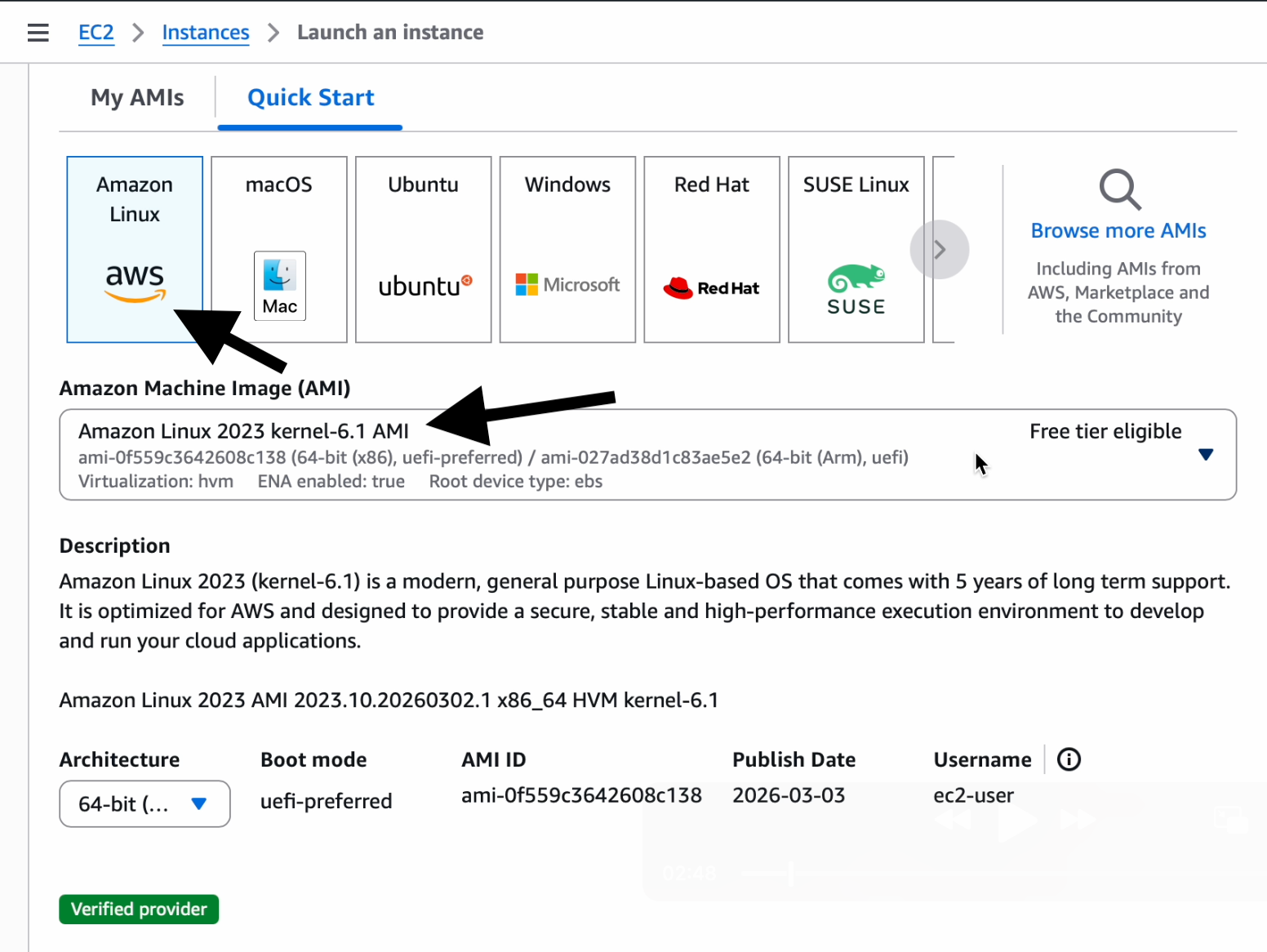Open the hamburger navigation menu
The height and width of the screenshot is (952, 1267).
(38, 33)
